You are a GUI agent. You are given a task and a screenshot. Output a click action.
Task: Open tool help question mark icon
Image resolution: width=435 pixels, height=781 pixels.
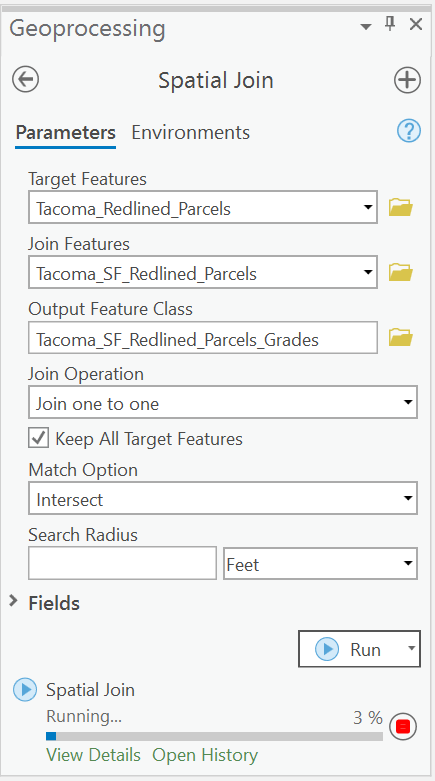pos(409,131)
